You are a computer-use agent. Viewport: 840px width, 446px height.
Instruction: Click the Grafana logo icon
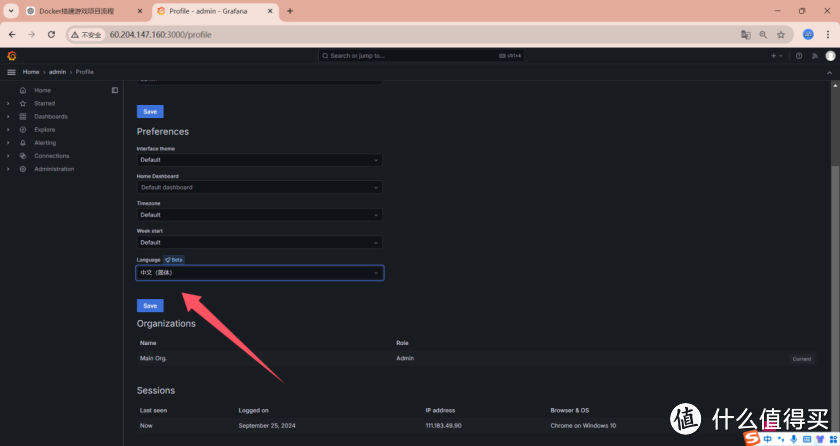[x=12, y=56]
